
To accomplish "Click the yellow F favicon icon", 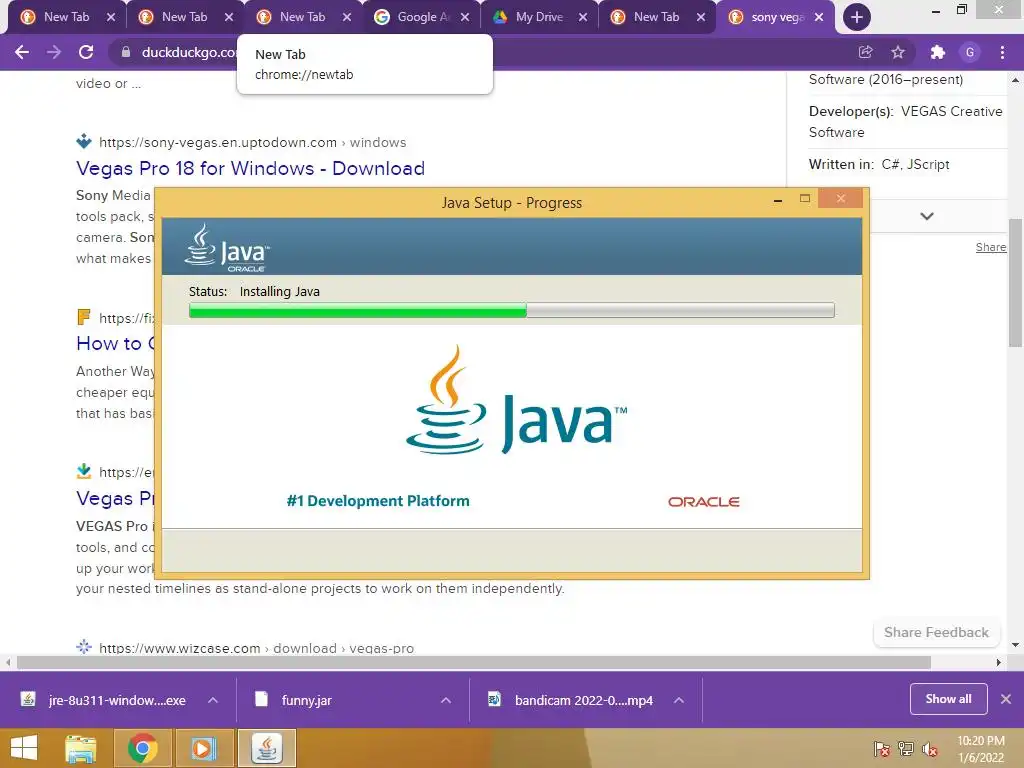I will pos(84,317).
